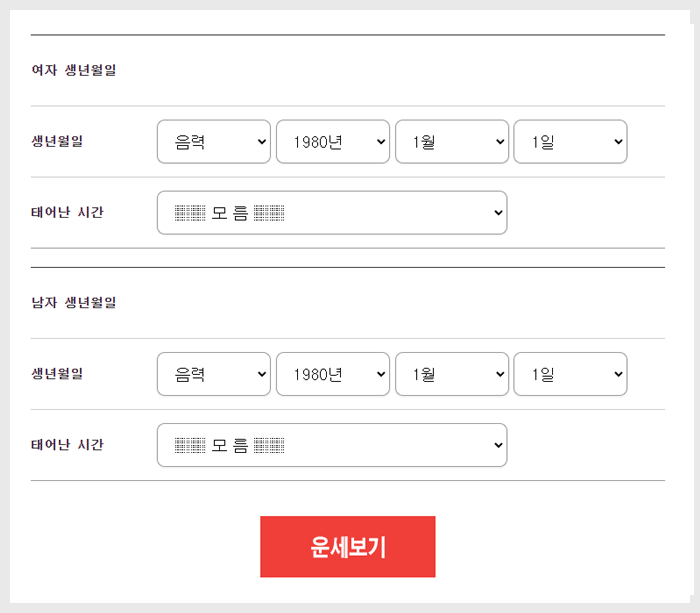
Task: Click the chevron arrow on man's day dropdown
Action: point(618,374)
